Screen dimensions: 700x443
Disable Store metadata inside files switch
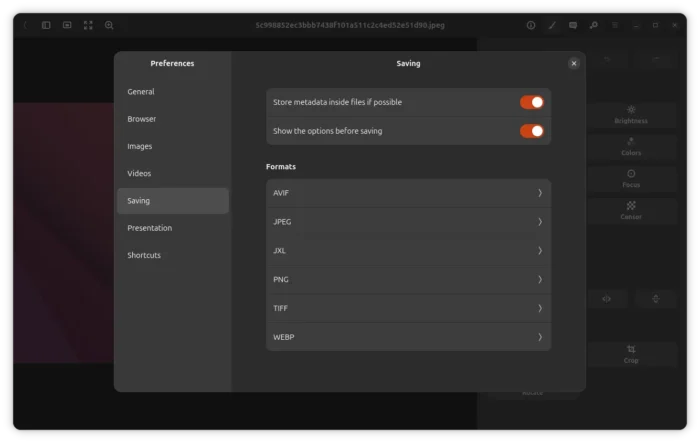point(531,102)
